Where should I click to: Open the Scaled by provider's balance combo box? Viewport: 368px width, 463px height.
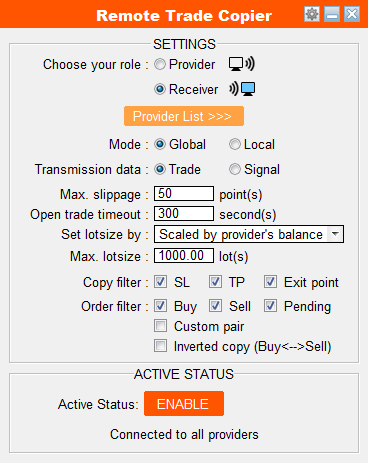point(249,234)
